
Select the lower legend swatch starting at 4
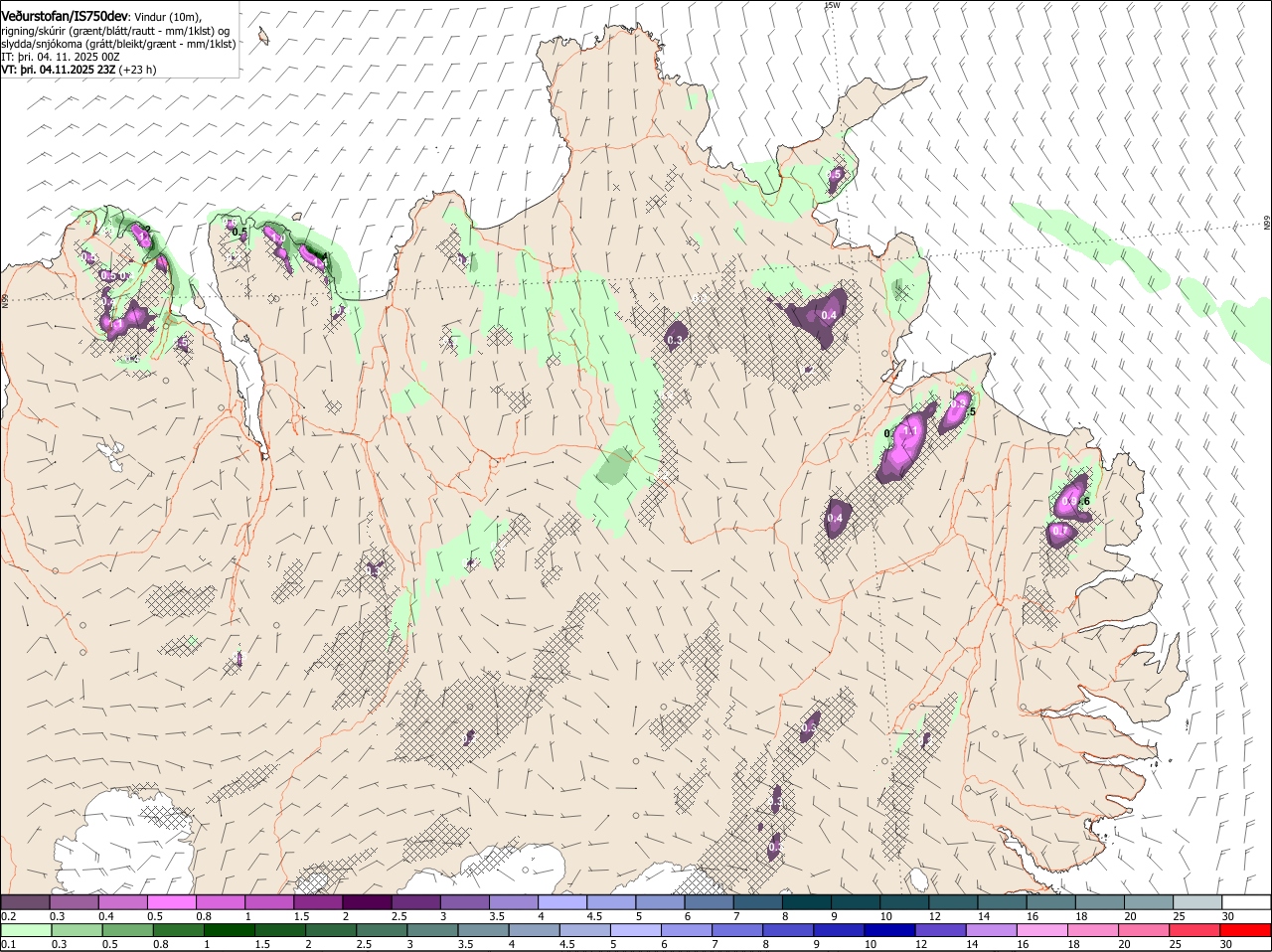click(534, 930)
